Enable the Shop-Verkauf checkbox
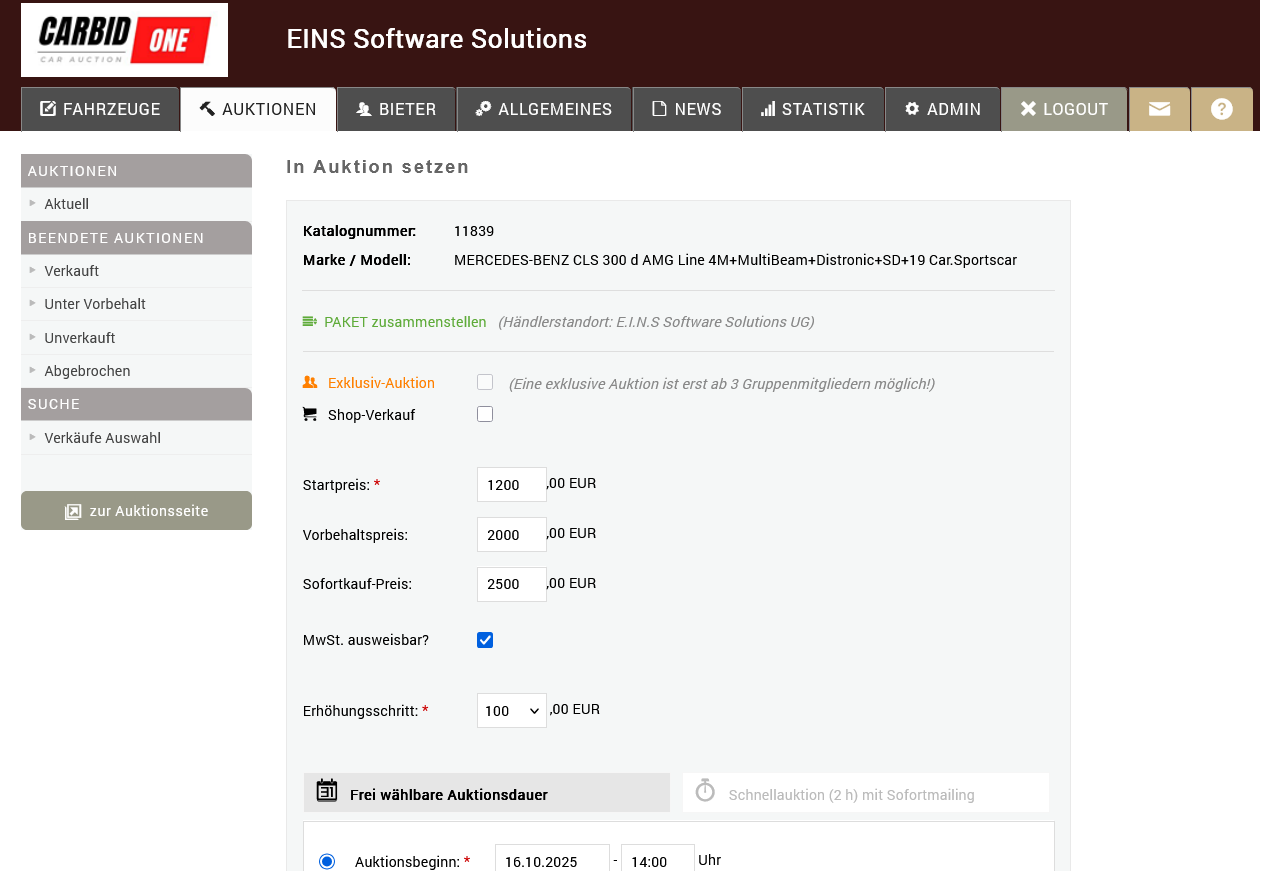1261x871 pixels. click(x=485, y=414)
